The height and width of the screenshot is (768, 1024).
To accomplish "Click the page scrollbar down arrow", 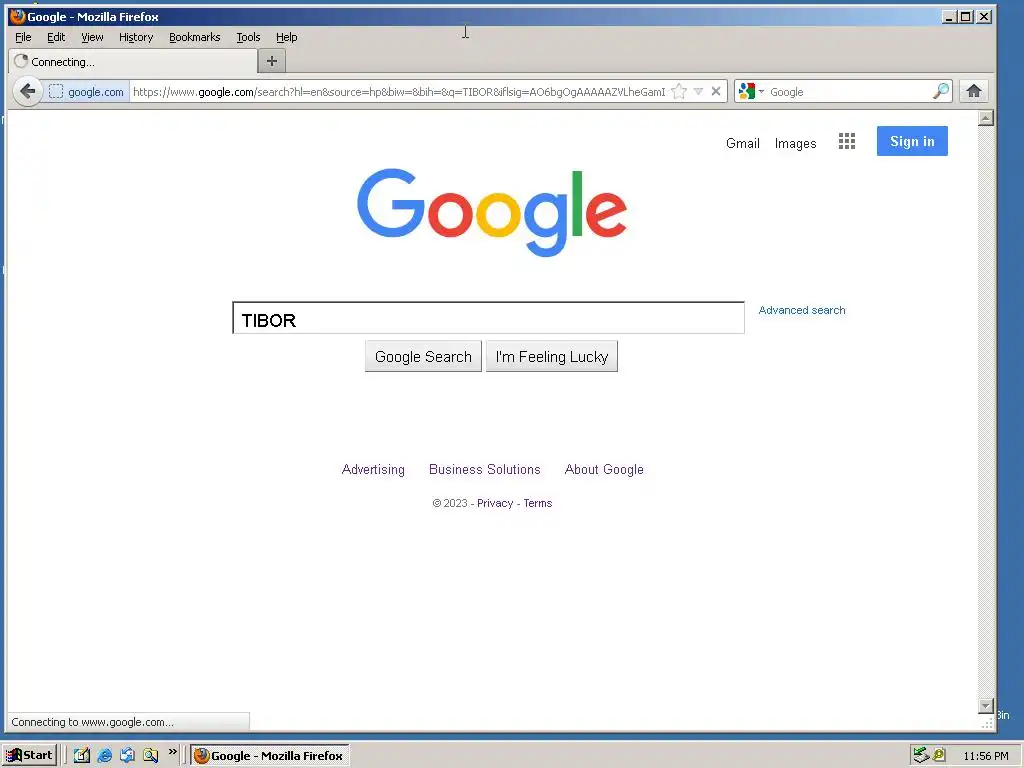I will coord(986,706).
